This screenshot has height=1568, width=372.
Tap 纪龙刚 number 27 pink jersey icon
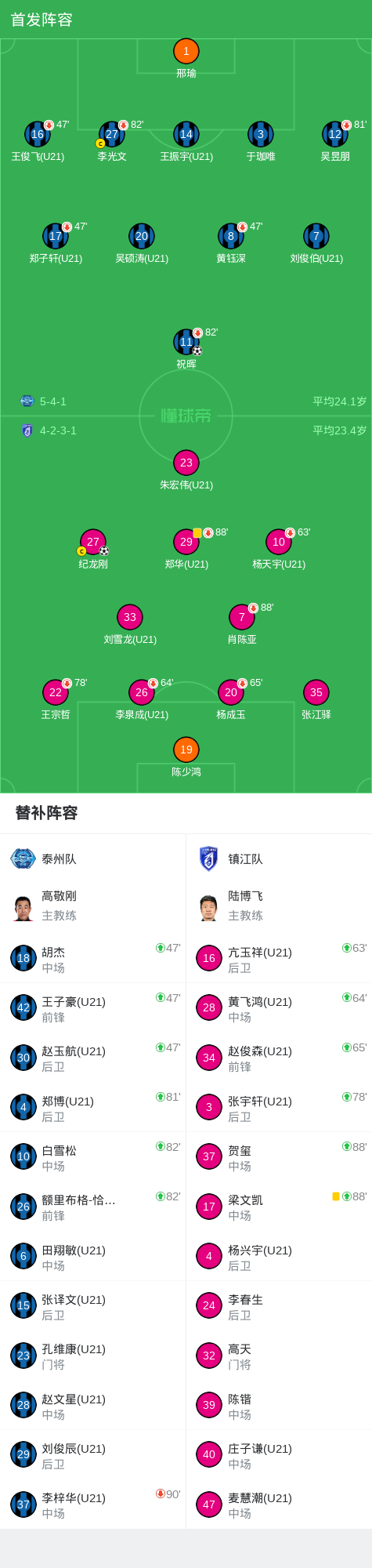coord(93,543)
